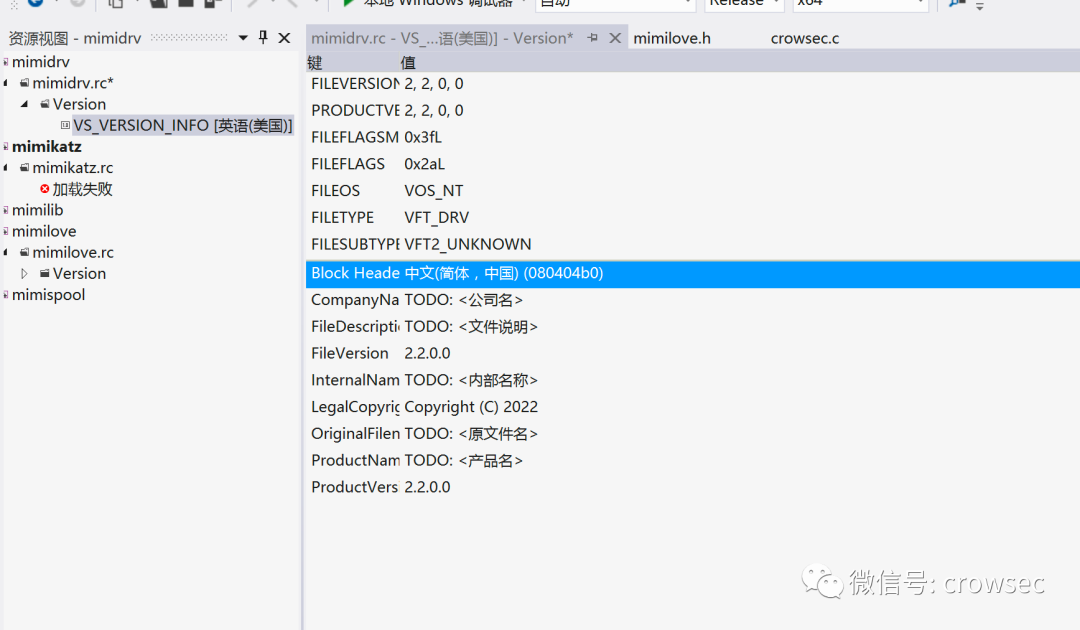Collapse the Version folder under mimidrv.rc
The width and height of the screenshot is (1080, 630).
click(24, 104)
